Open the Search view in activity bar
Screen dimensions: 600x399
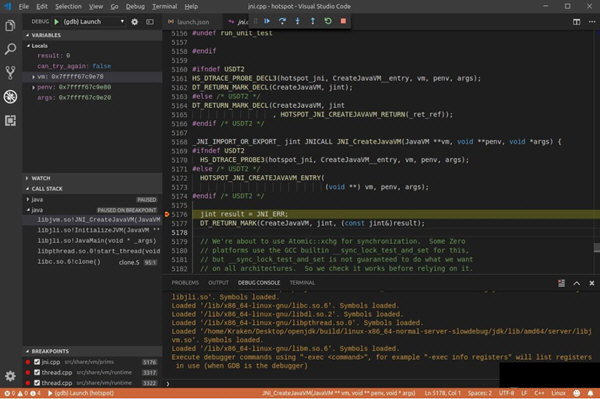click(10, 49)
